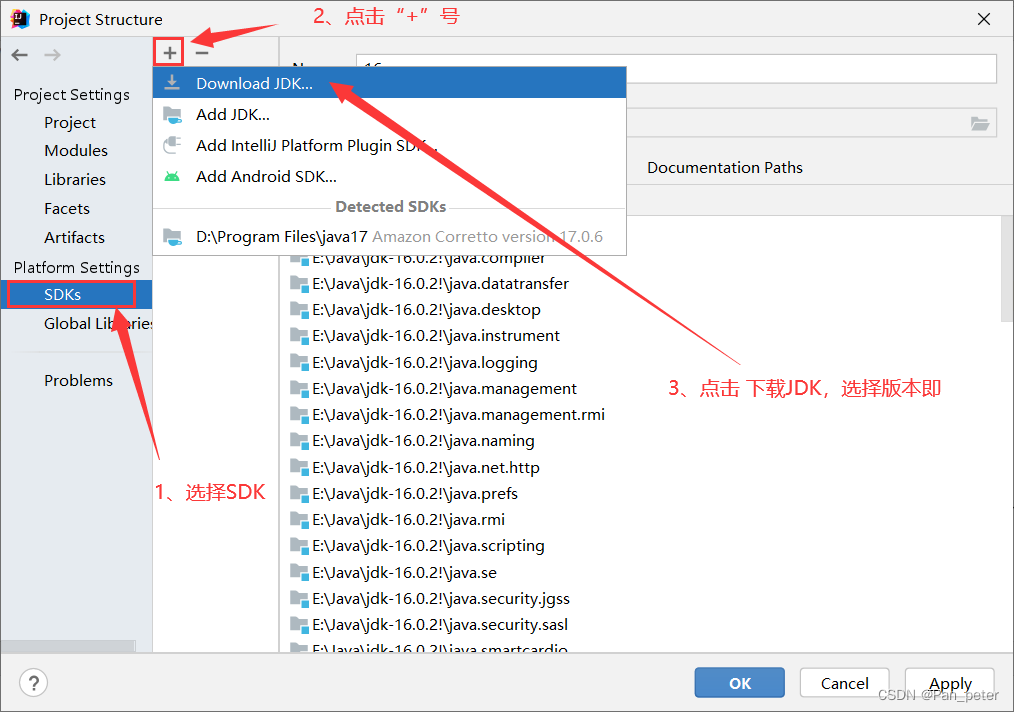Click the plugin icon beside IntelliJ Platform Plugin SDK
Image resolution: width=1014 pixels, height=712 pixels.
(x=172, y=145)
